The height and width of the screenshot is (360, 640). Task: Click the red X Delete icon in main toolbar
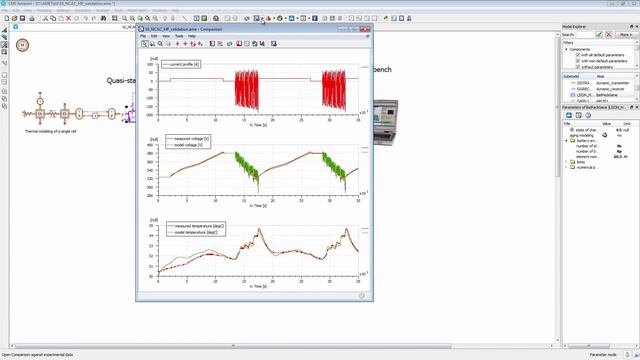click(69, 18)
